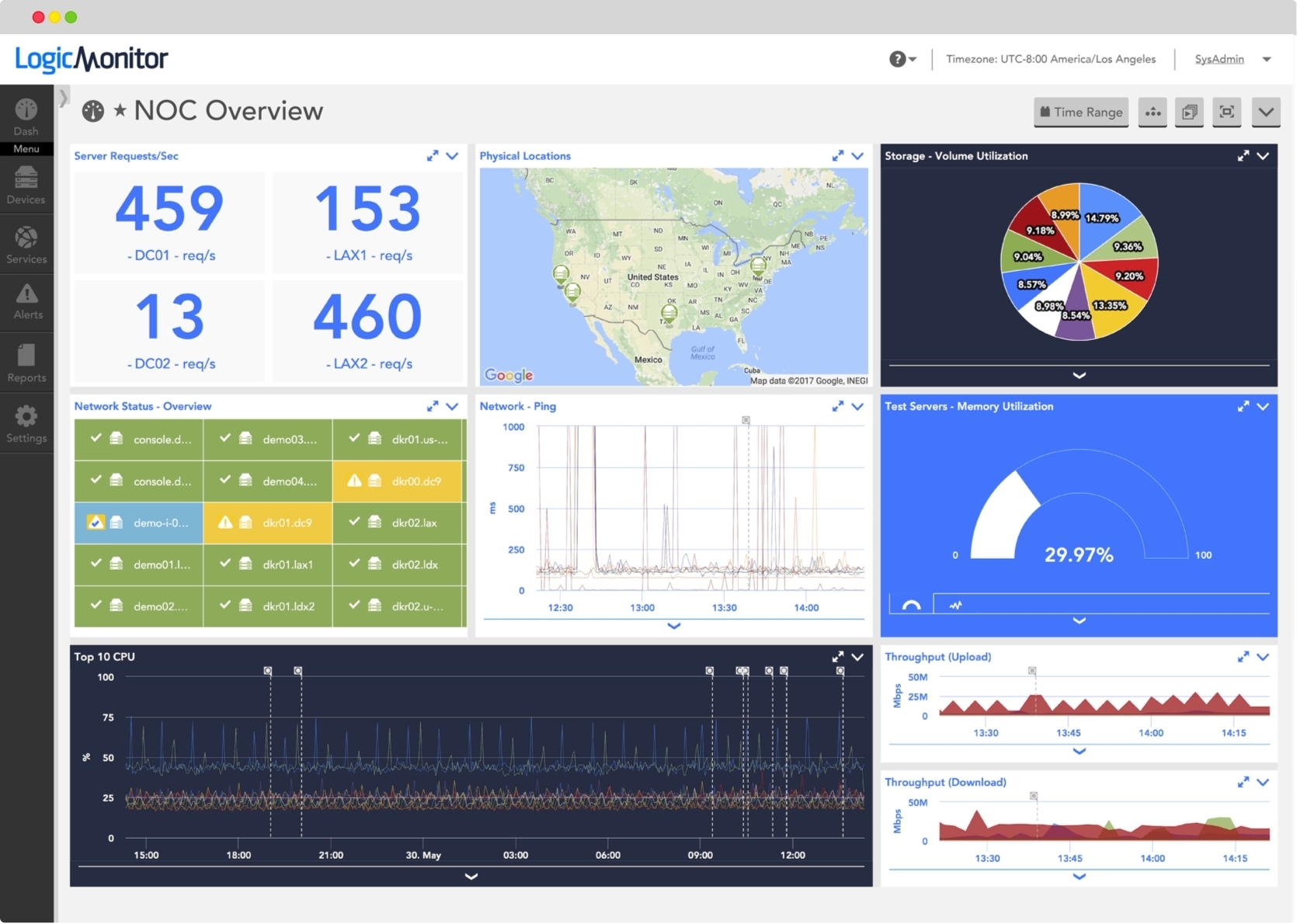Open the Devices panel in the sidebar

click(26, 185)
